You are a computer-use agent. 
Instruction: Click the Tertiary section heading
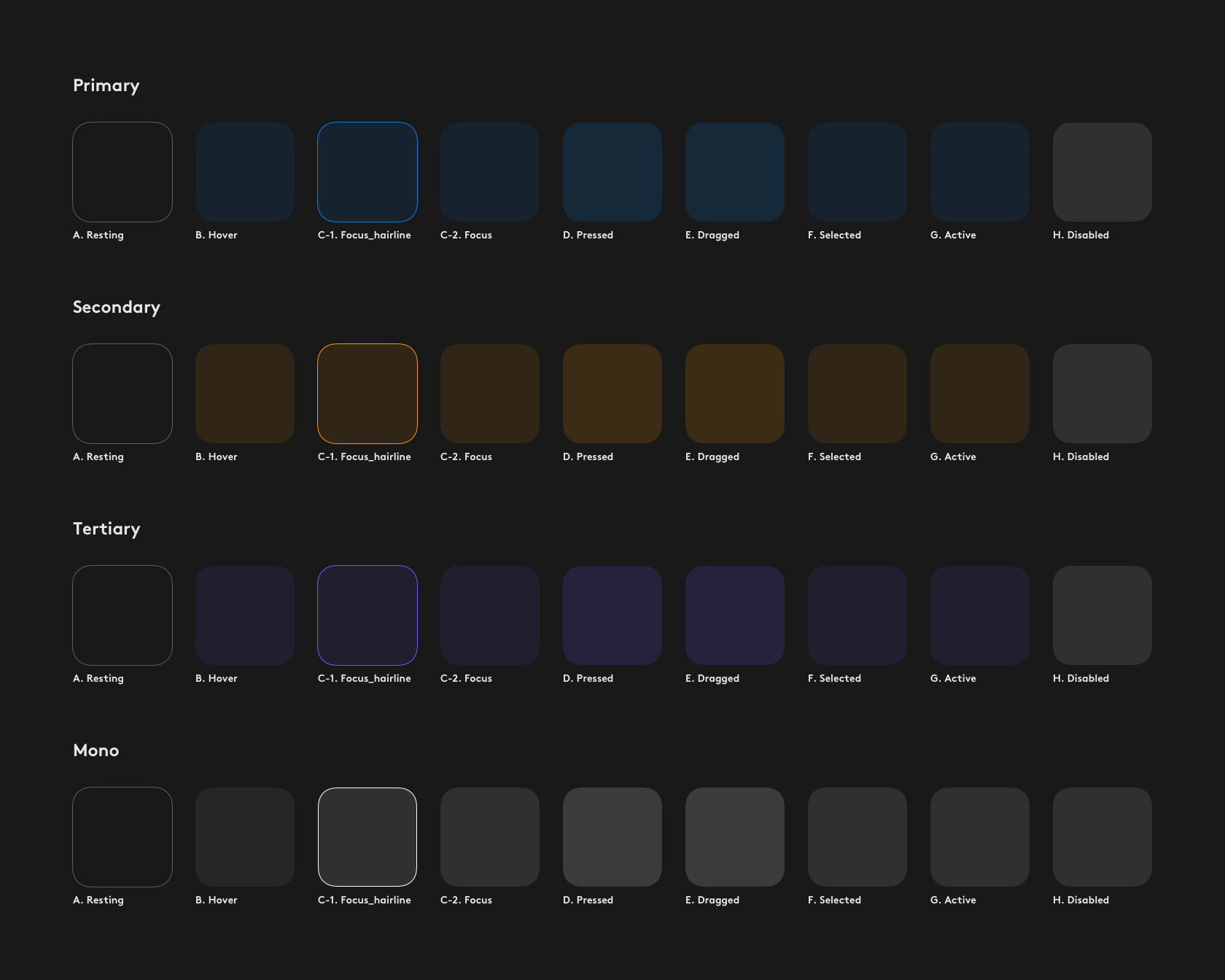(x=106, y=529)
